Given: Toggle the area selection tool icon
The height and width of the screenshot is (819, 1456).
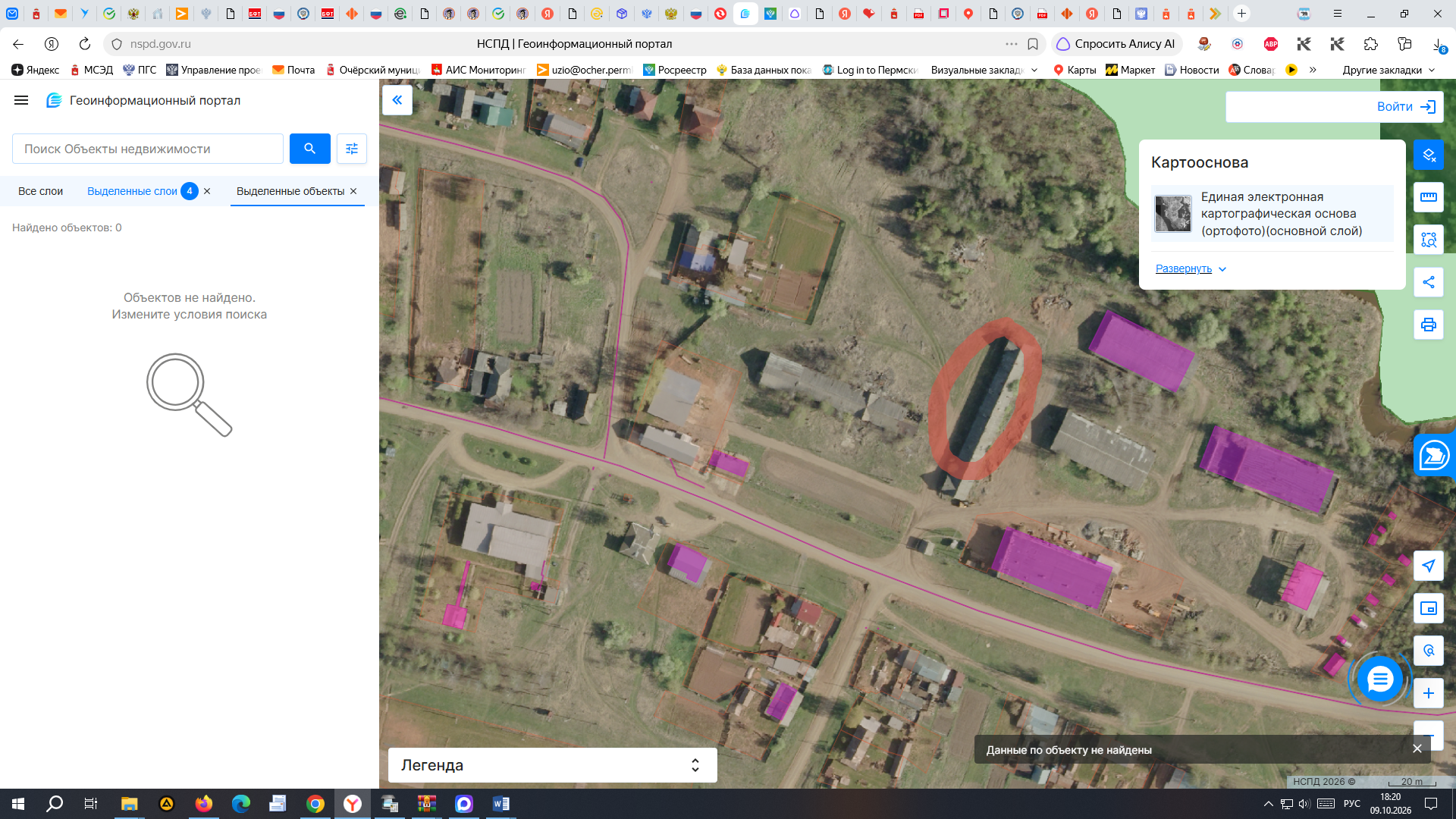Looking at the screenshot, I should [1429, 240].
